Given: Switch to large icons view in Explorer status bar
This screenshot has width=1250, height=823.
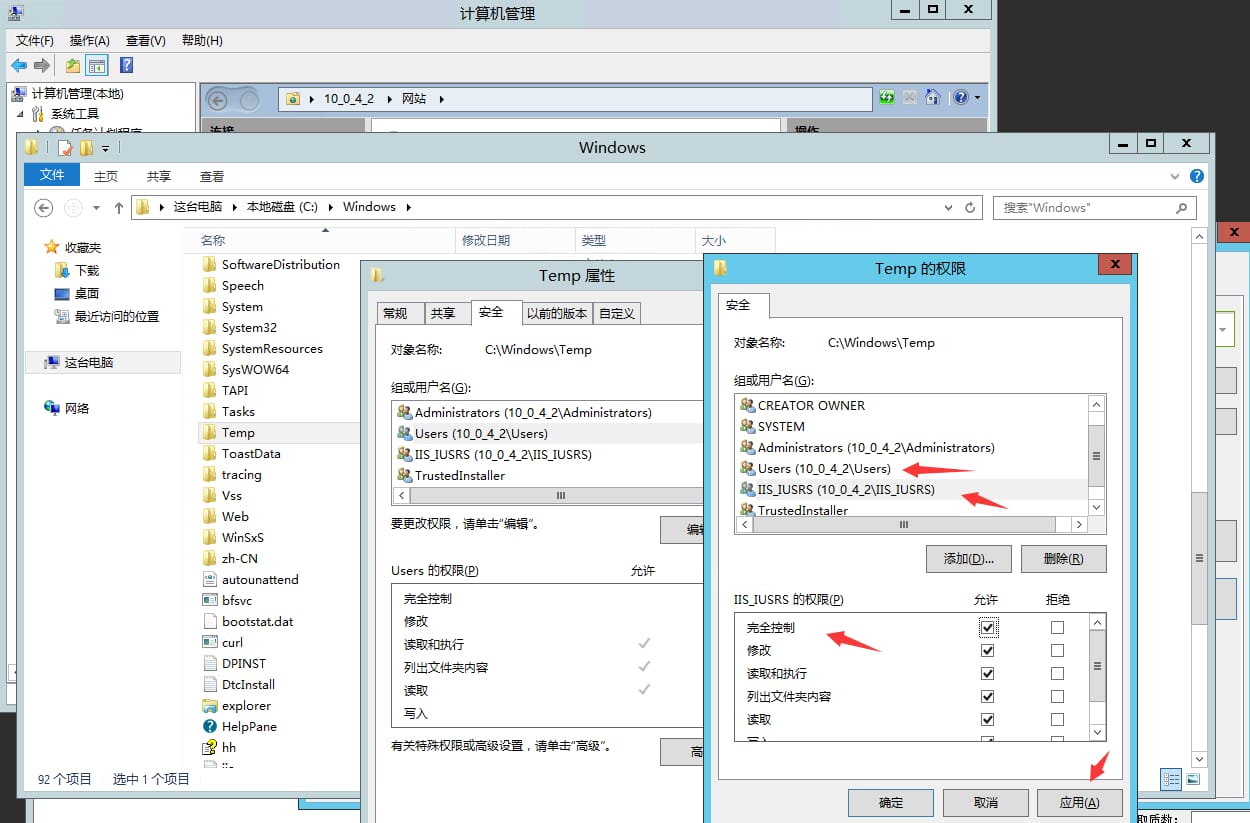Looking at the screenshot, I should [x=1192, y=778].
